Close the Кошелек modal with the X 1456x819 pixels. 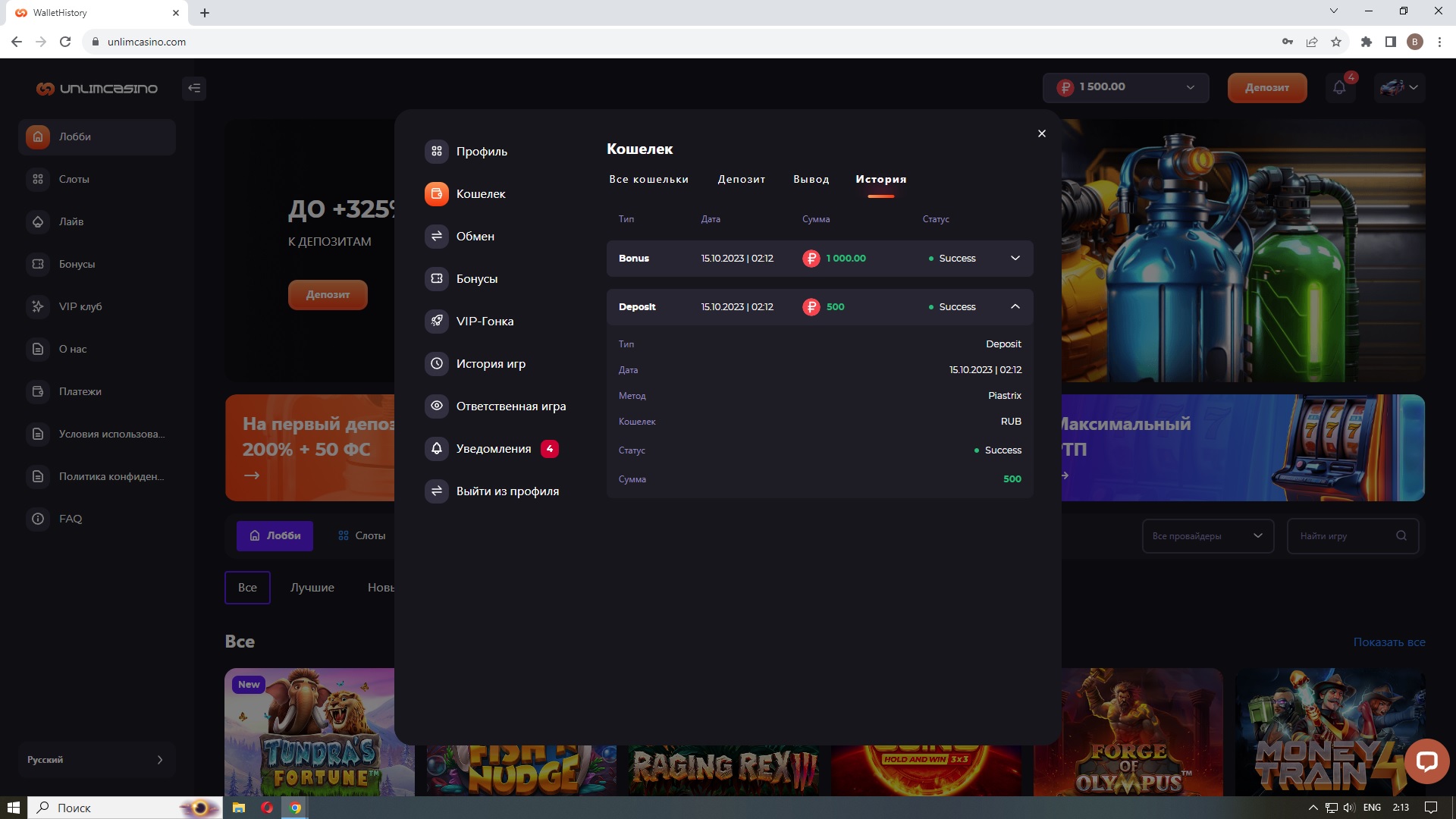[x=1041, y=133]
